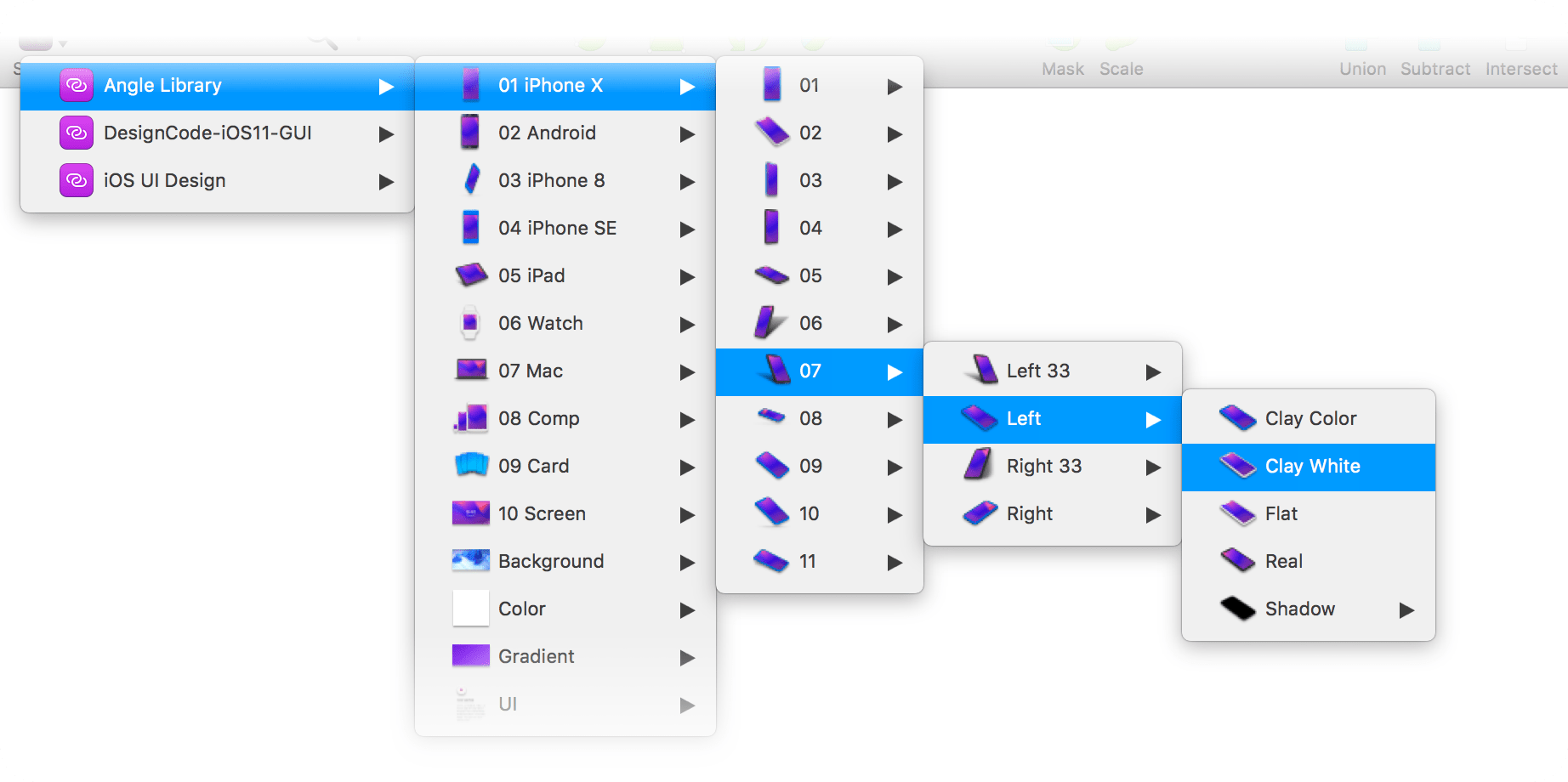Expand the Angle Library submenu arrow

[x=386, y=86]
